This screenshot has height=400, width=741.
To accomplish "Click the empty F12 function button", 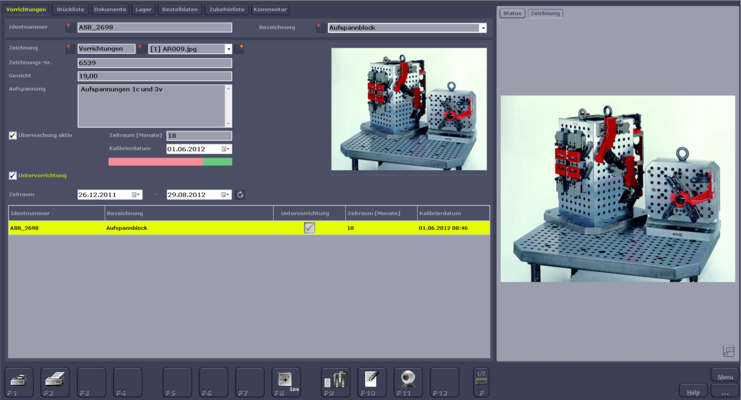I will [444, 382].
